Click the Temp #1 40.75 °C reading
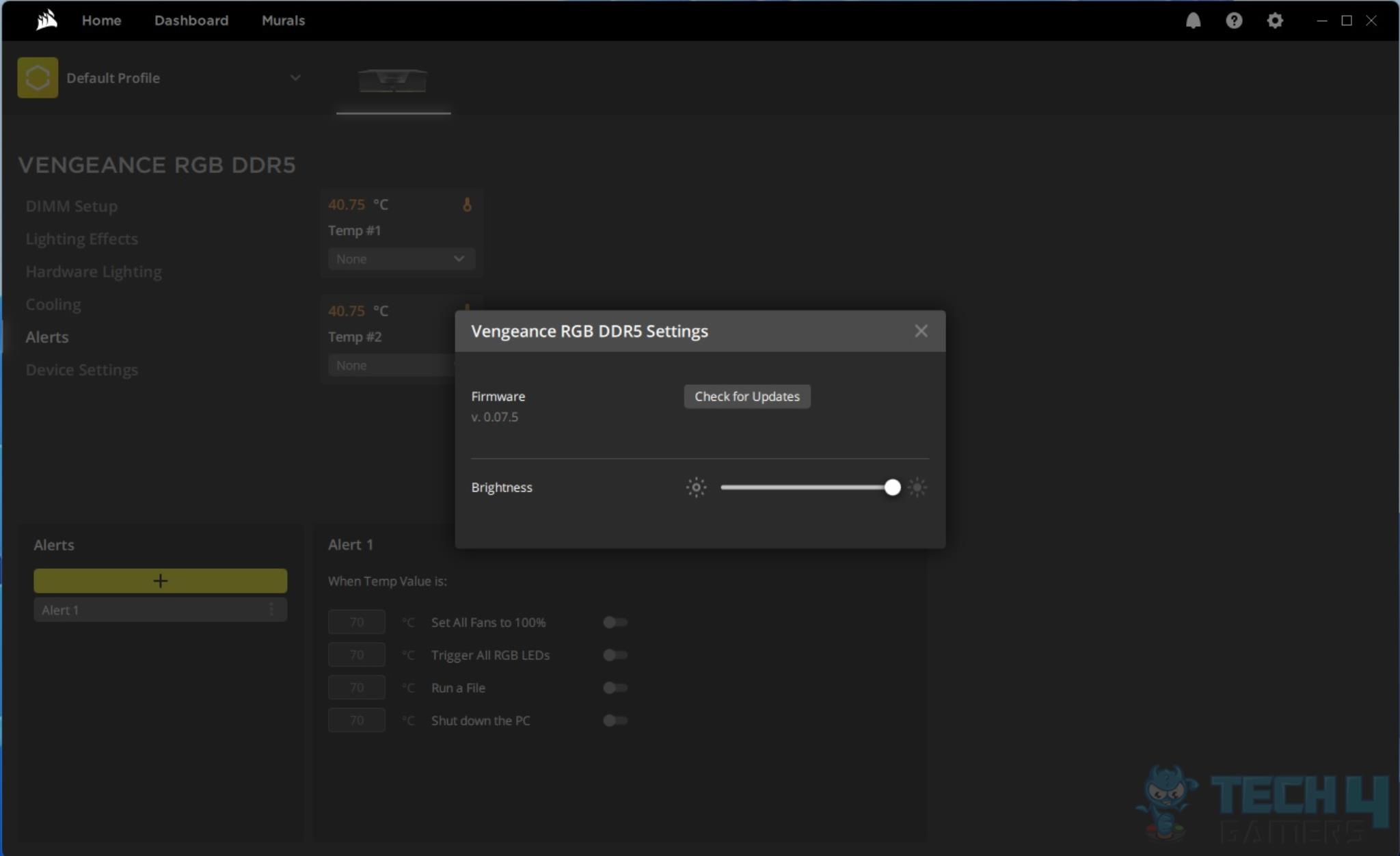Image resolution: width=1400 pixels, height=856 pixels. [358, 204]
